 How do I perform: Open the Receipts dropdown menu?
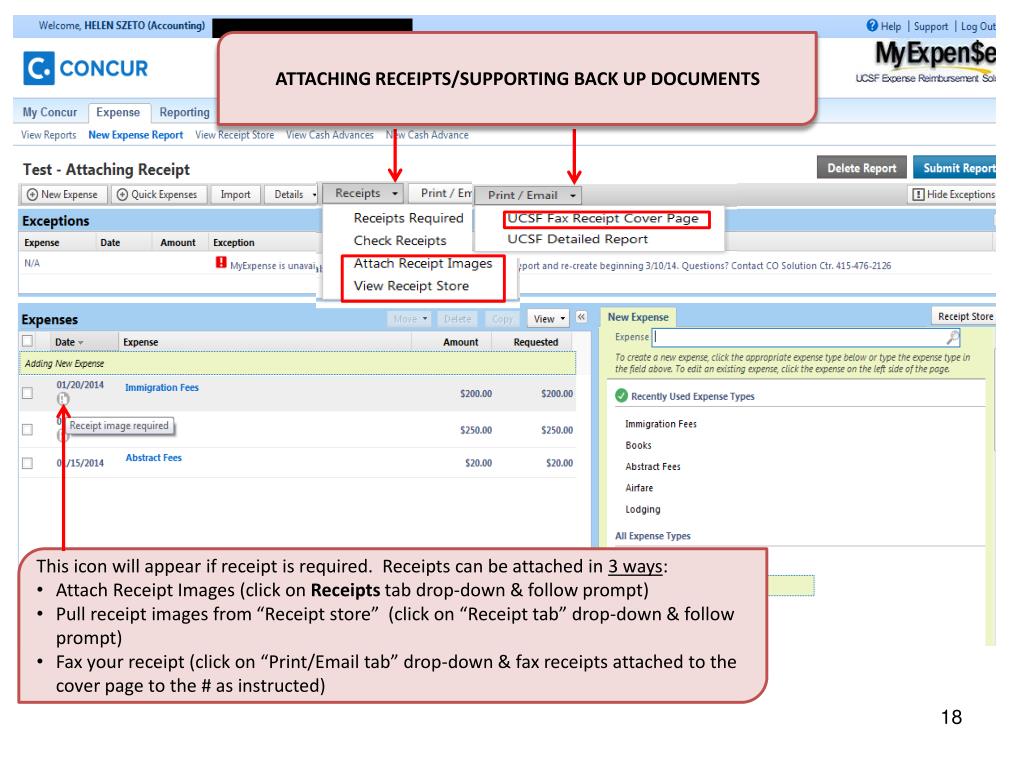click(x=364, y=193)
